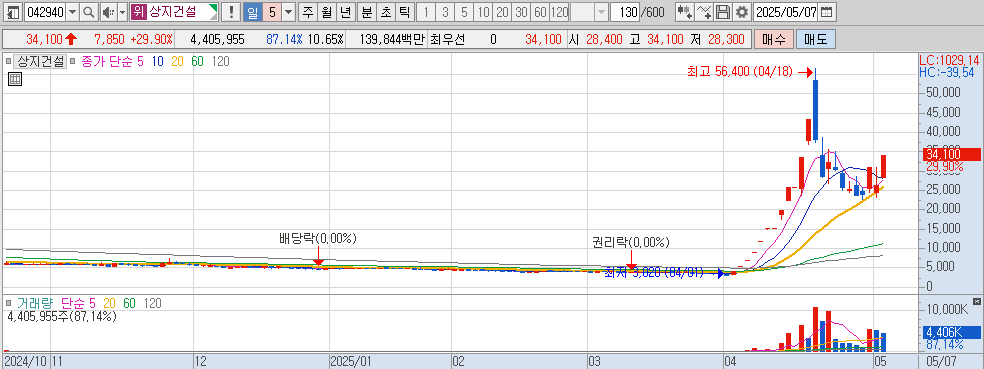Screen dimensions: 984x369
Task: Click the add candlestick chart icon
Action: point(685,11)
